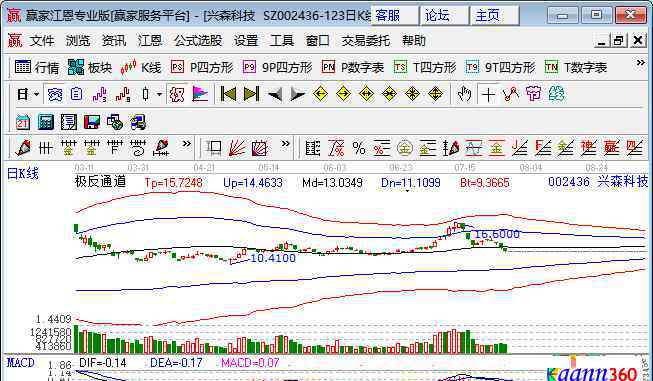
Task: Switch to K线 candlestick chart view
Action: [140, 67]
